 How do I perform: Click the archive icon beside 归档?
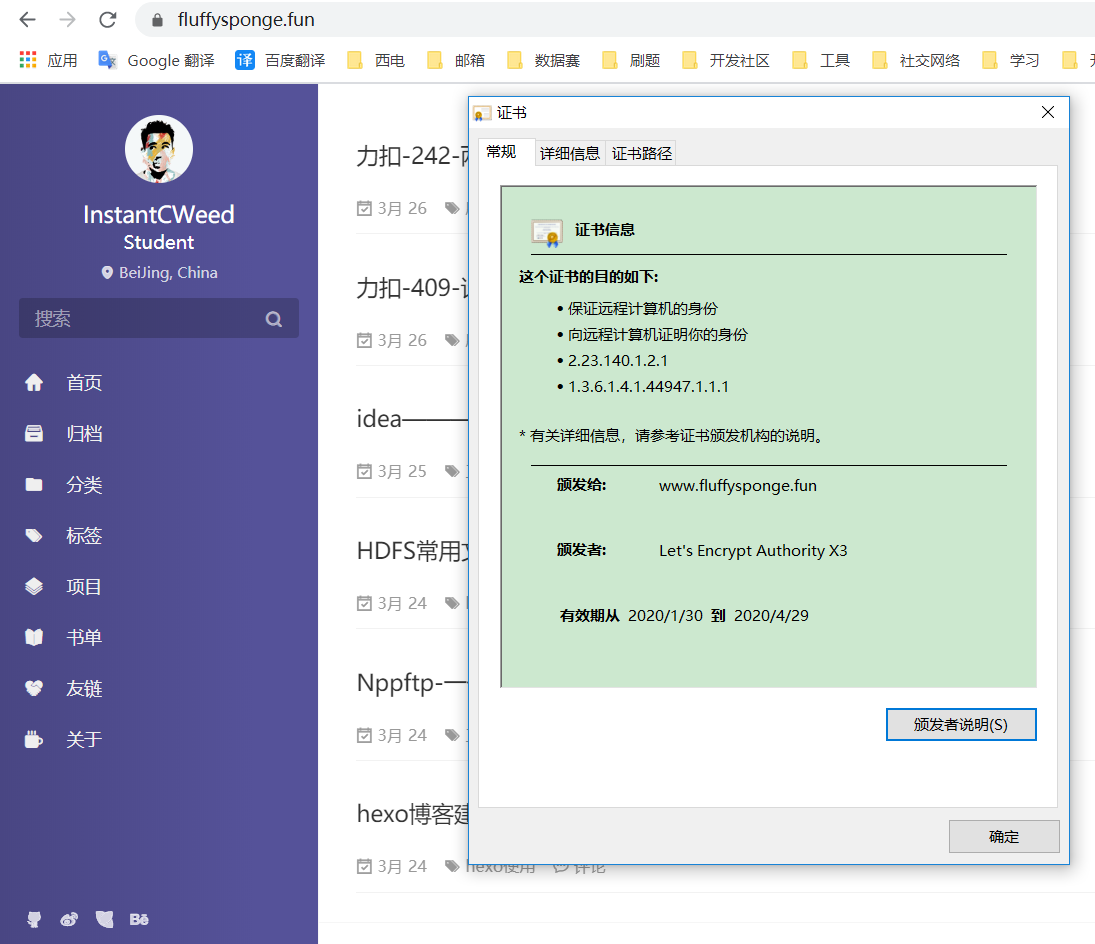coord(34,434)
